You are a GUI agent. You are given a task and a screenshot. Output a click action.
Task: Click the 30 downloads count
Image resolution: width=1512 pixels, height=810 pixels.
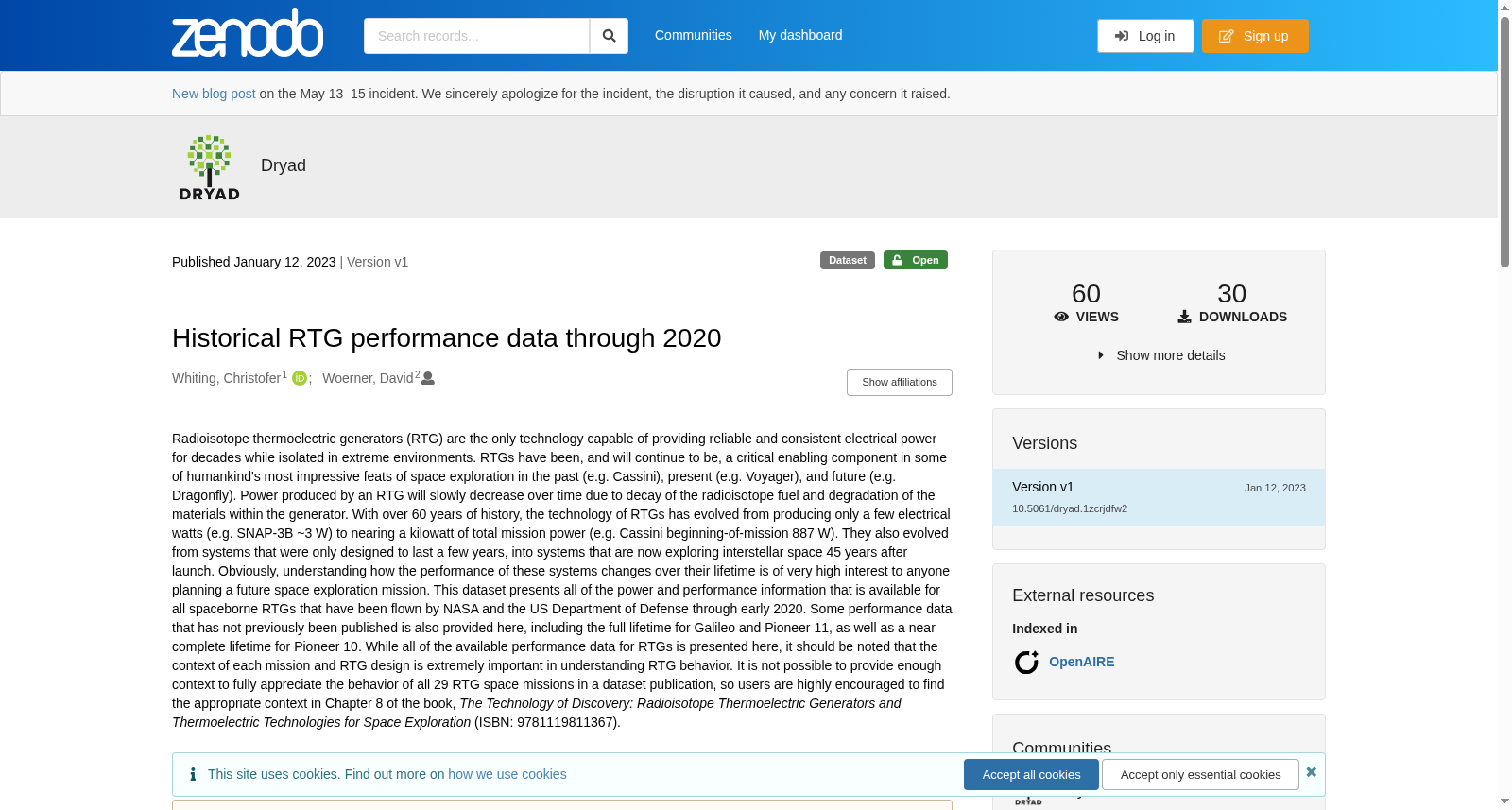tap(1232, 294)
